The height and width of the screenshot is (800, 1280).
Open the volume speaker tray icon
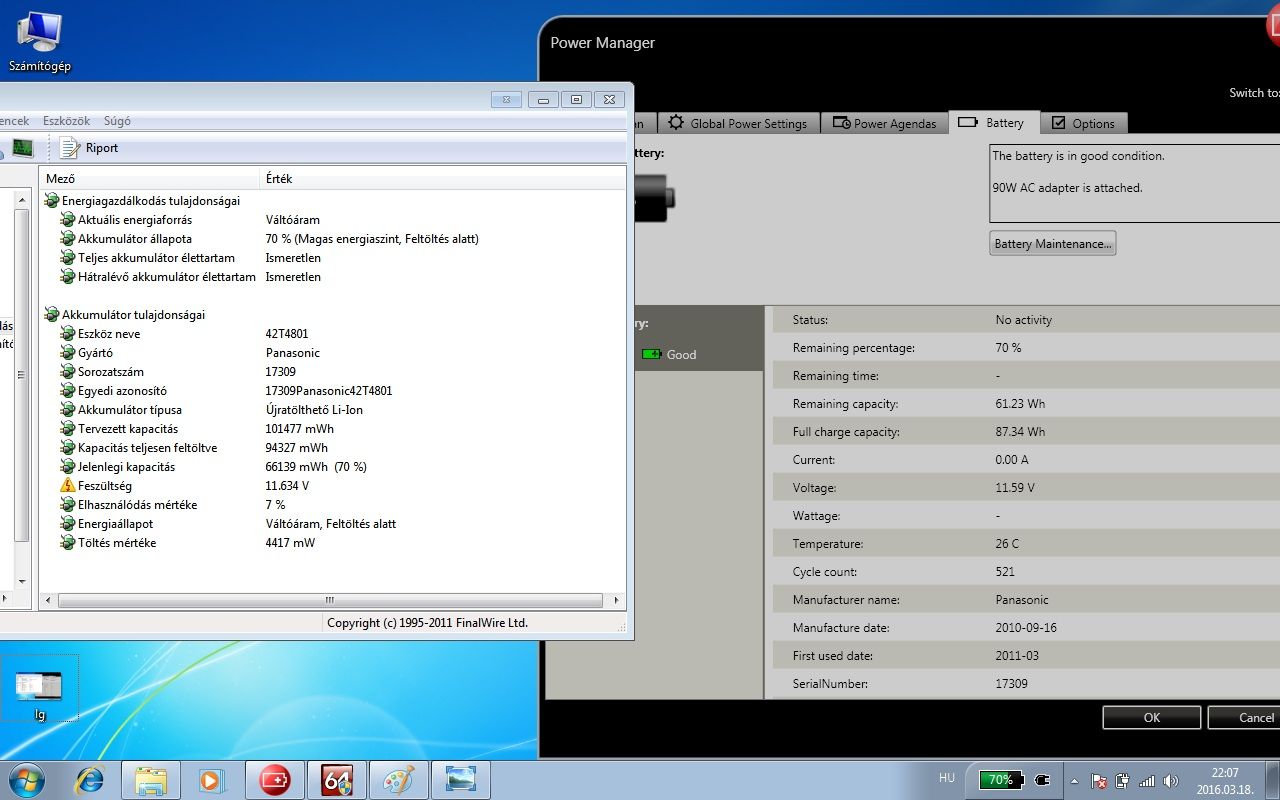(x=1171, y=781)
